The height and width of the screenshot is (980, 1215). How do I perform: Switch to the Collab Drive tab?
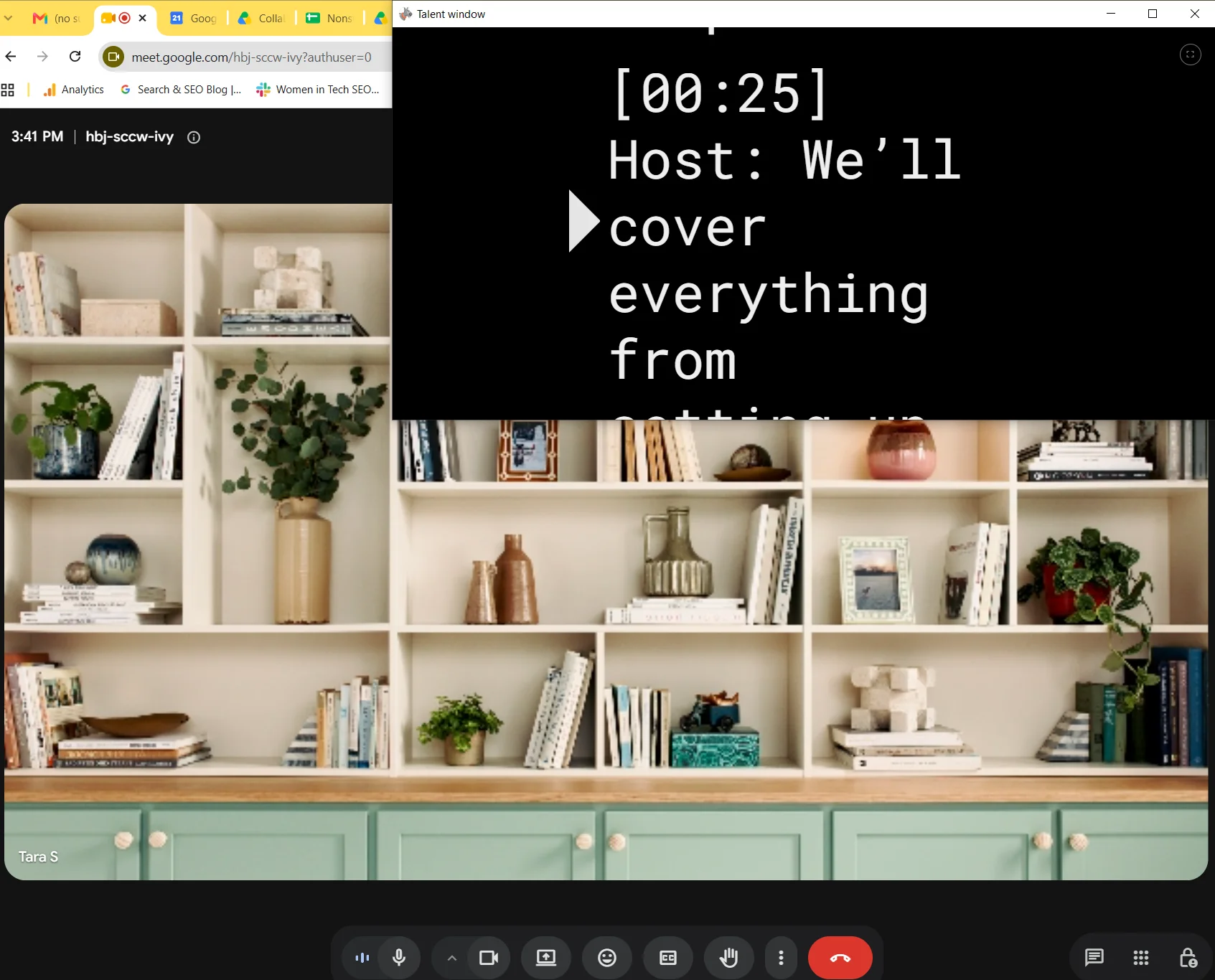[x=262, y=18]
